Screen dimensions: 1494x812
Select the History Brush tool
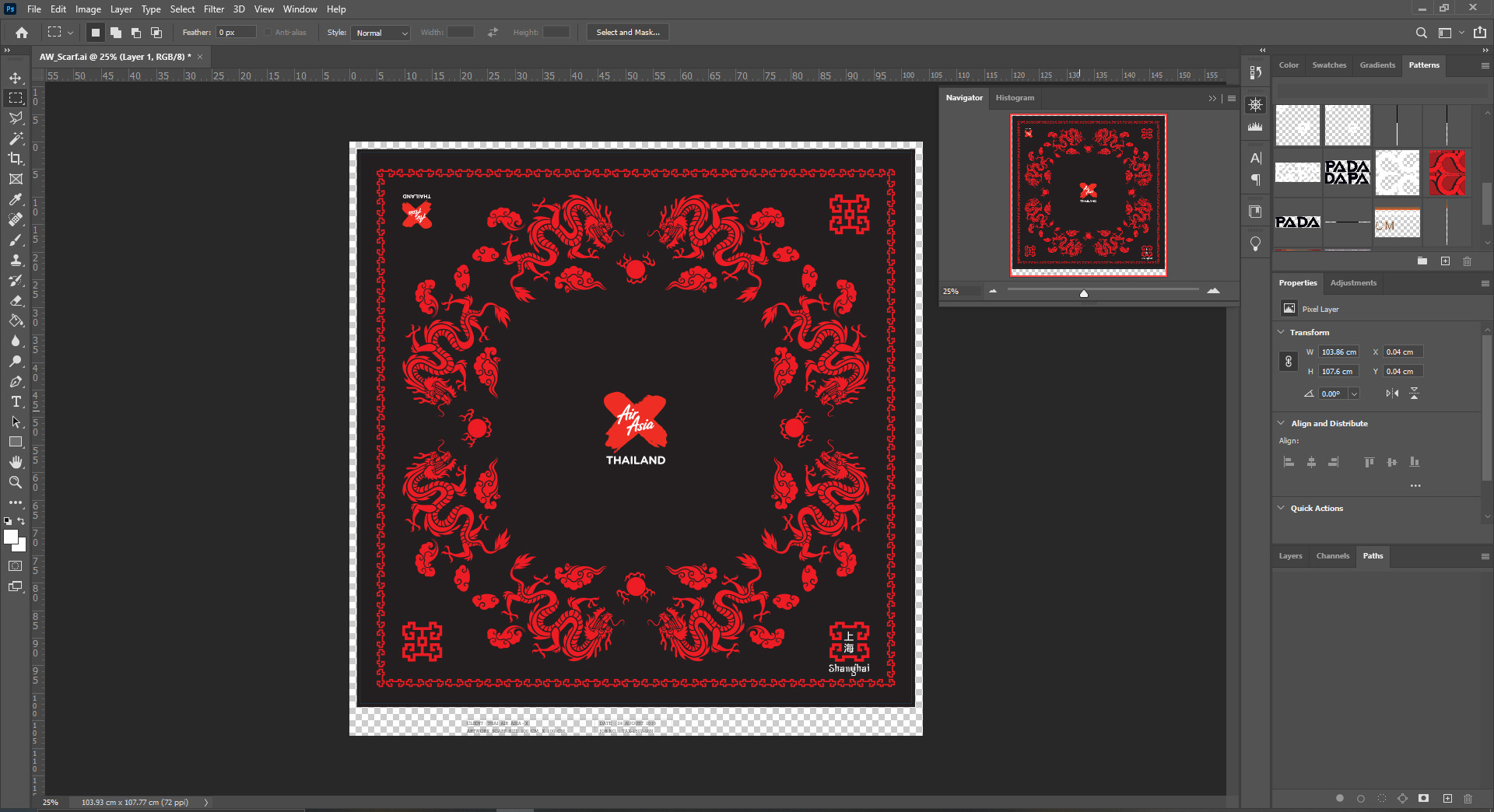(16, 280)
